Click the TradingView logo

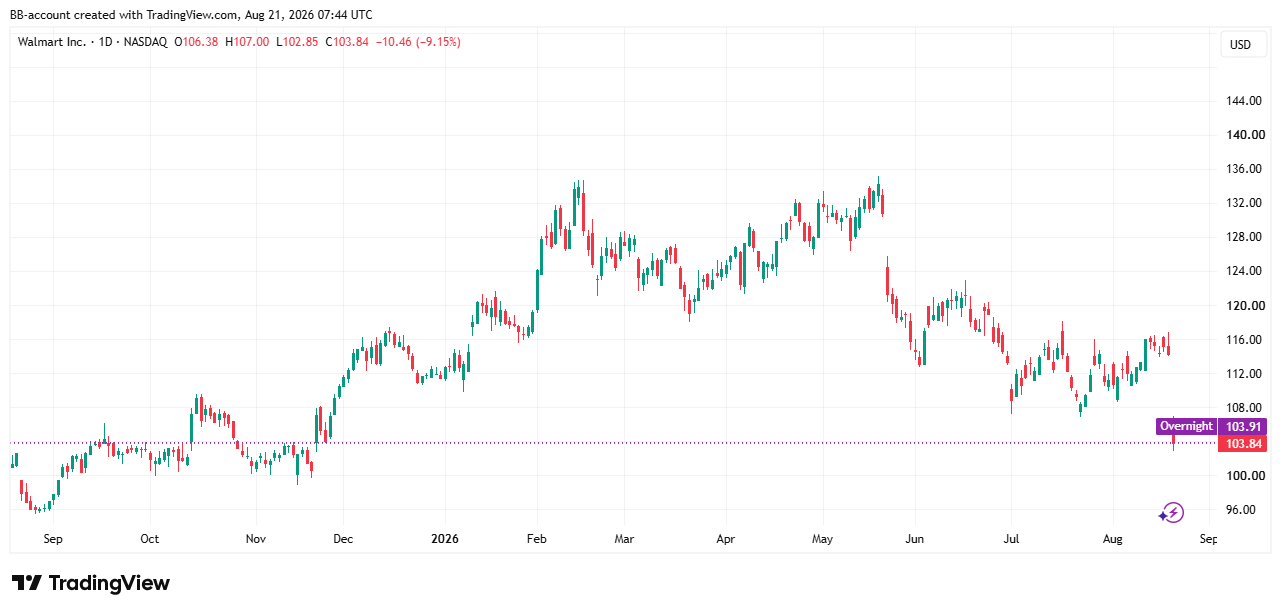tap(91, 583)
